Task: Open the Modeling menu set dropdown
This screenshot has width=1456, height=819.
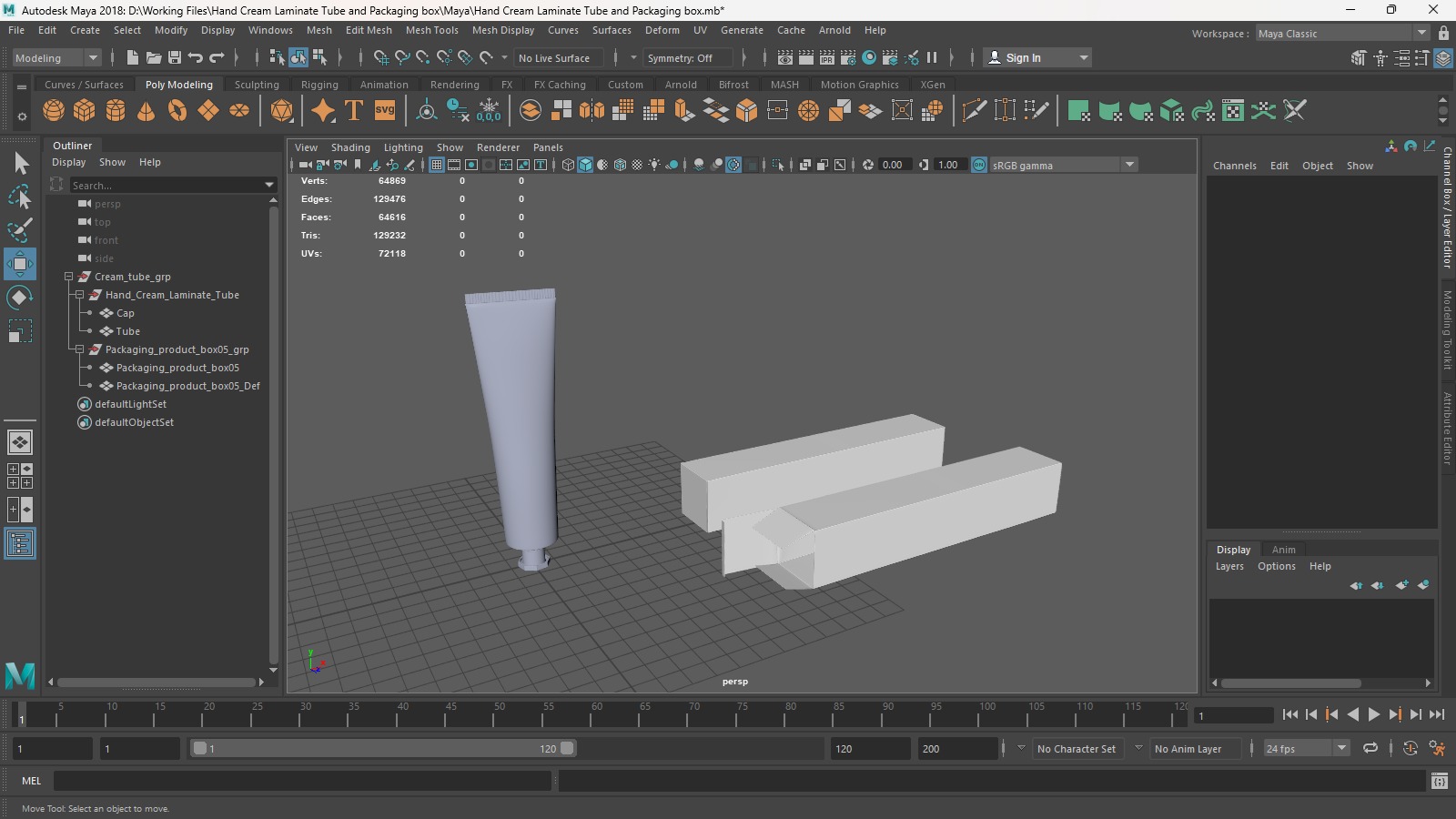Action: click(x=56, y=57)
